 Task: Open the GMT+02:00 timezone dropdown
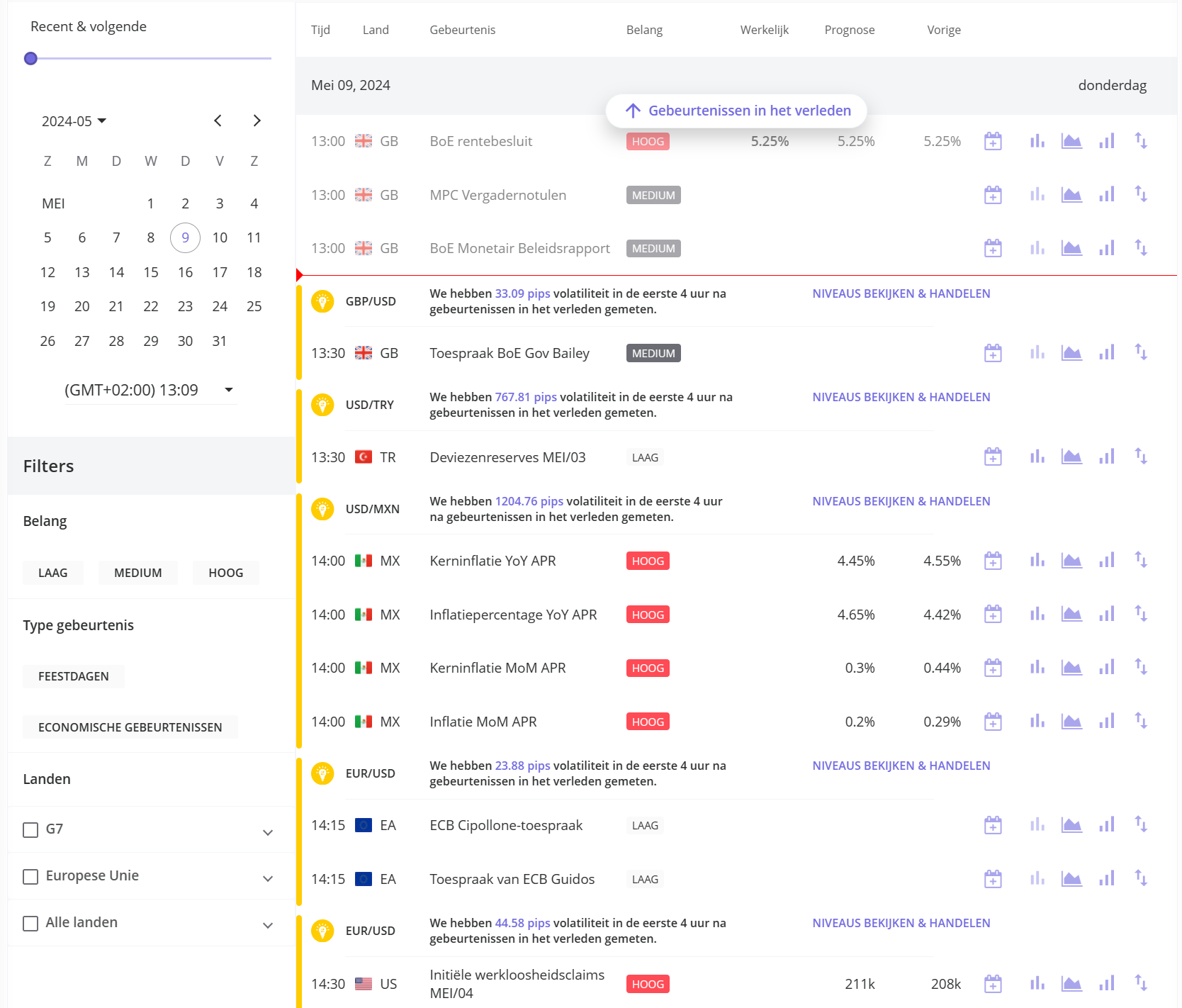click(x=150, y=390)
